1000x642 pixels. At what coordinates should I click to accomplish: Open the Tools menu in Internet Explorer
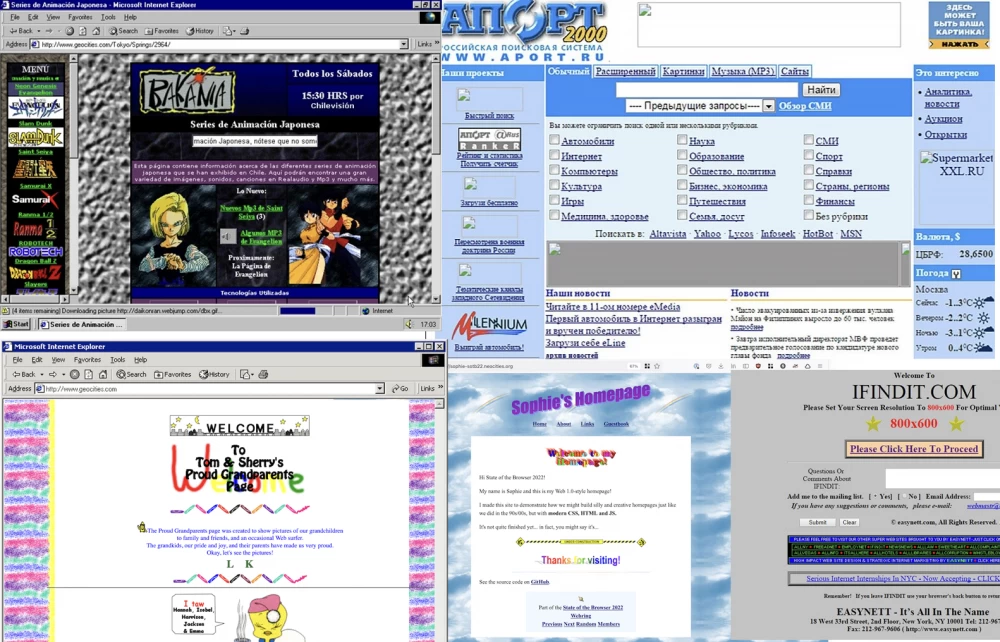point(108,16)
